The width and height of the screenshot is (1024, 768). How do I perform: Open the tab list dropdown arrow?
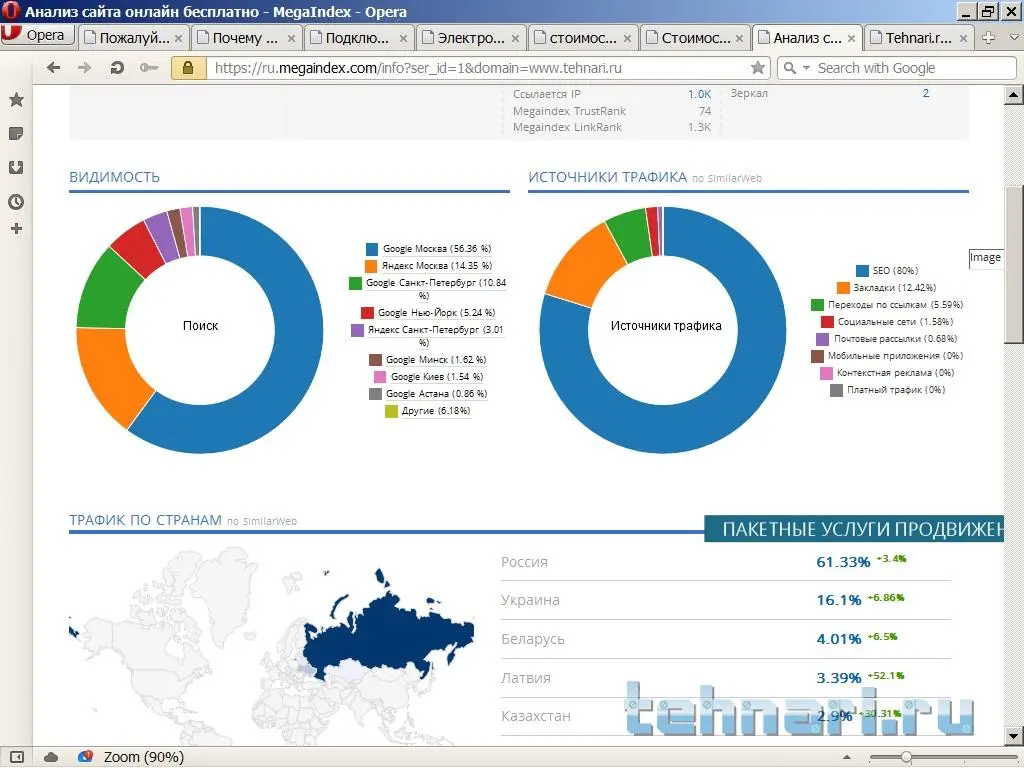click(1014, 38)
